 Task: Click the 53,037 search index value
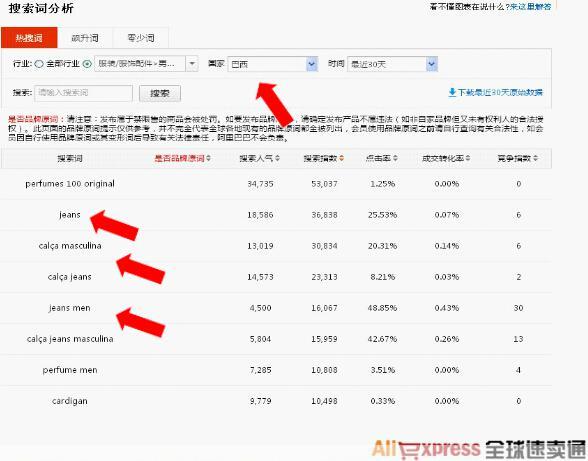click(x=324, y=184)
